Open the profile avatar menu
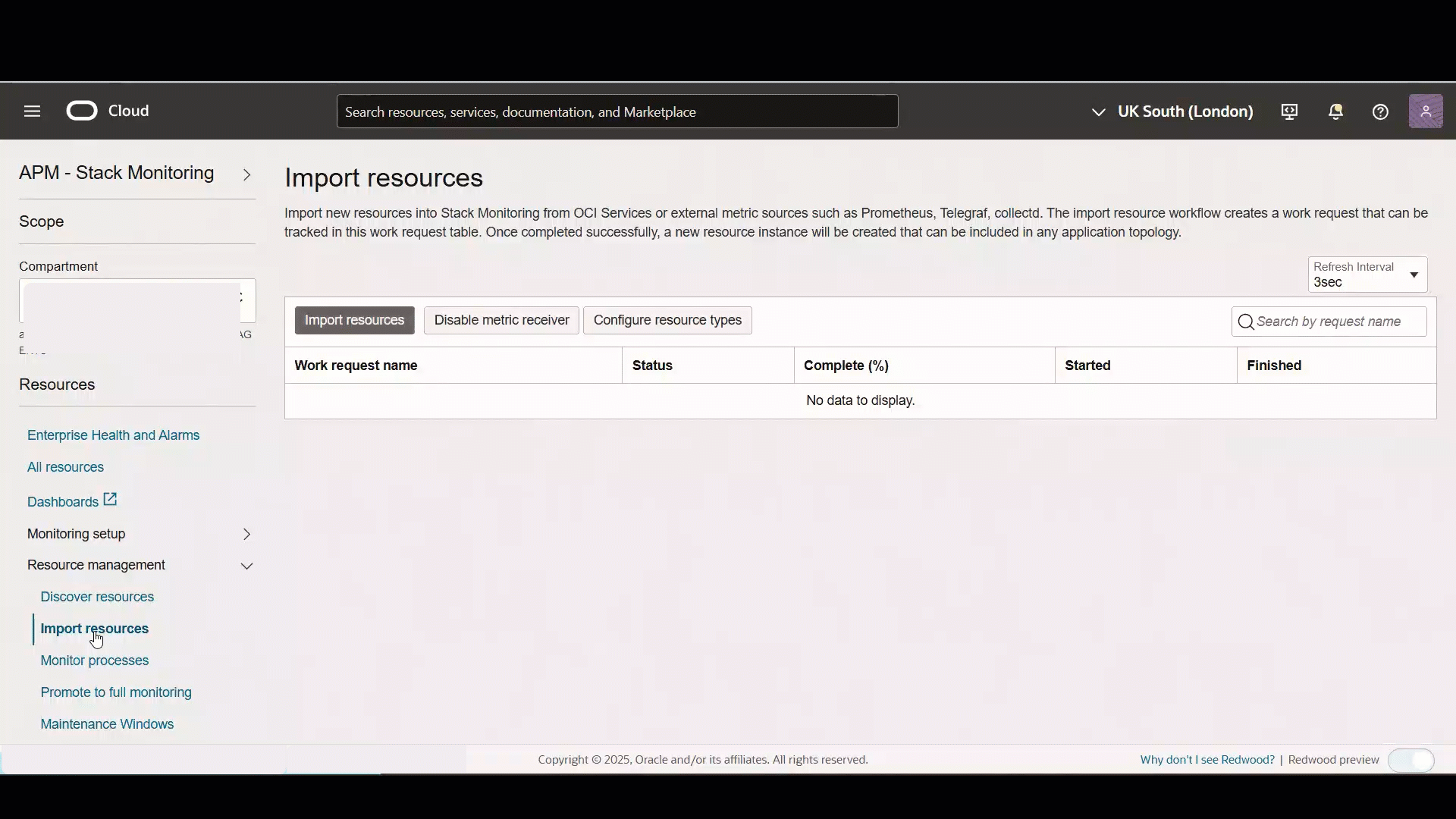 pos(1427,111)
